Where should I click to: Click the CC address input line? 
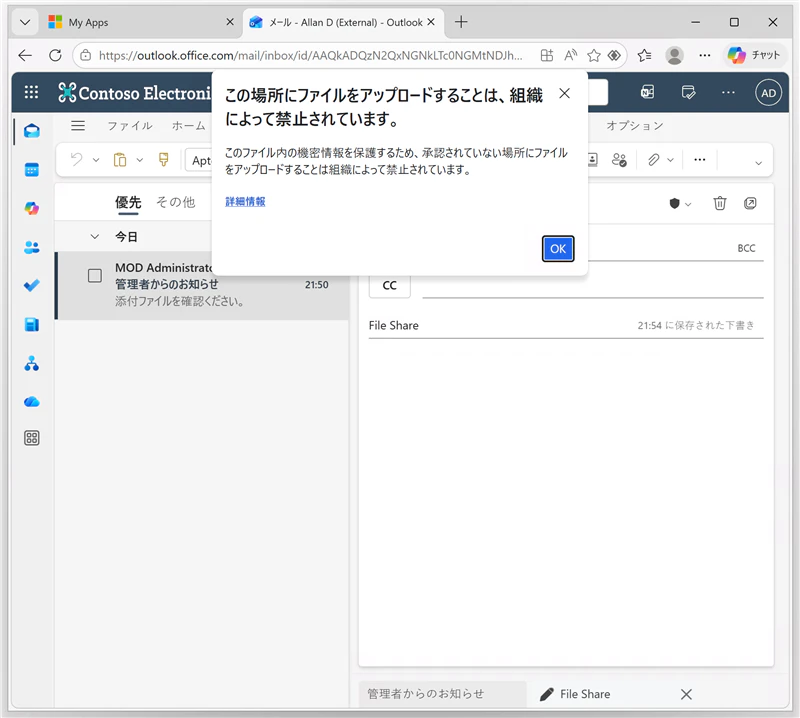click(x=593, y=286)
